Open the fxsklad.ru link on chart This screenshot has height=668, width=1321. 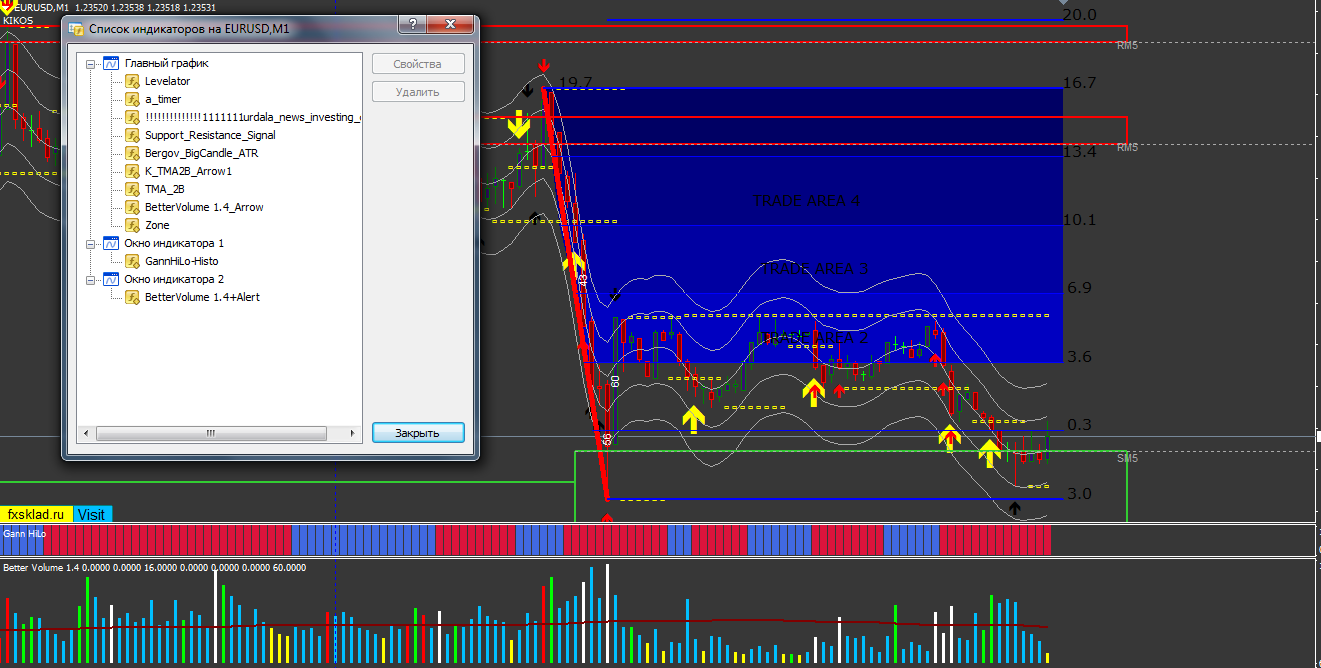coord(36,514)
